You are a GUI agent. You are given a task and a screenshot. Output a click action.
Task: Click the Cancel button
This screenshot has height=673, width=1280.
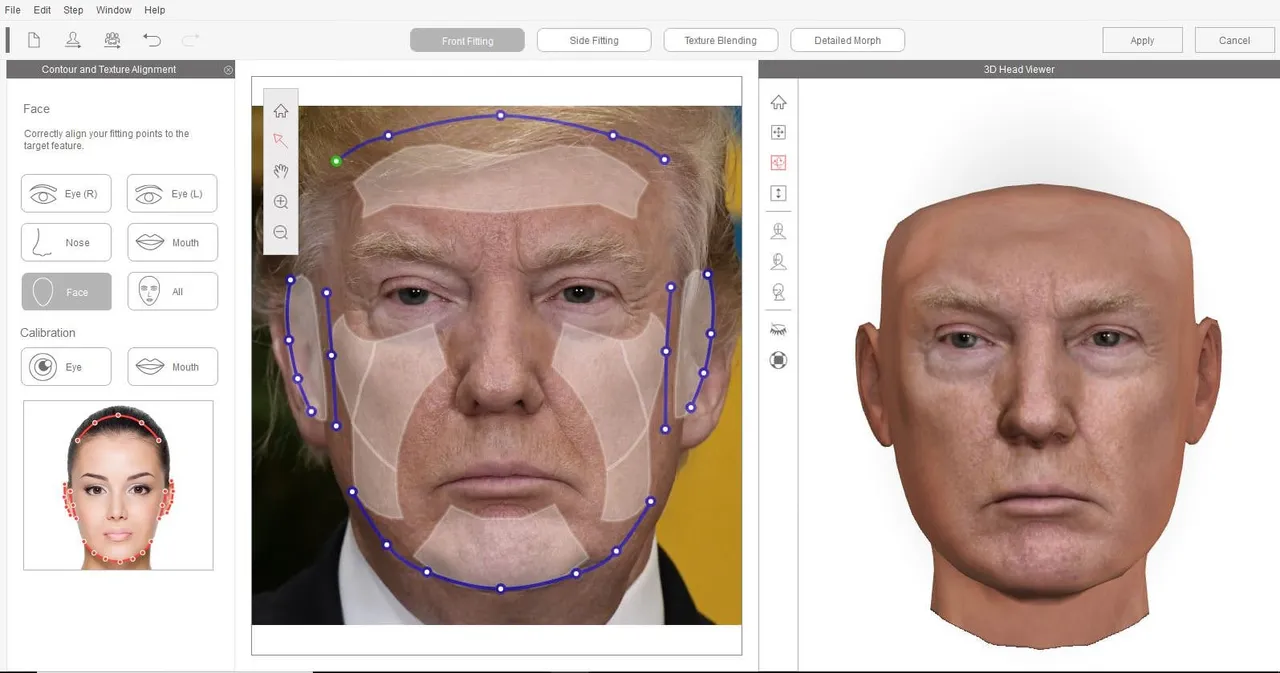[x=1234, y=41]
